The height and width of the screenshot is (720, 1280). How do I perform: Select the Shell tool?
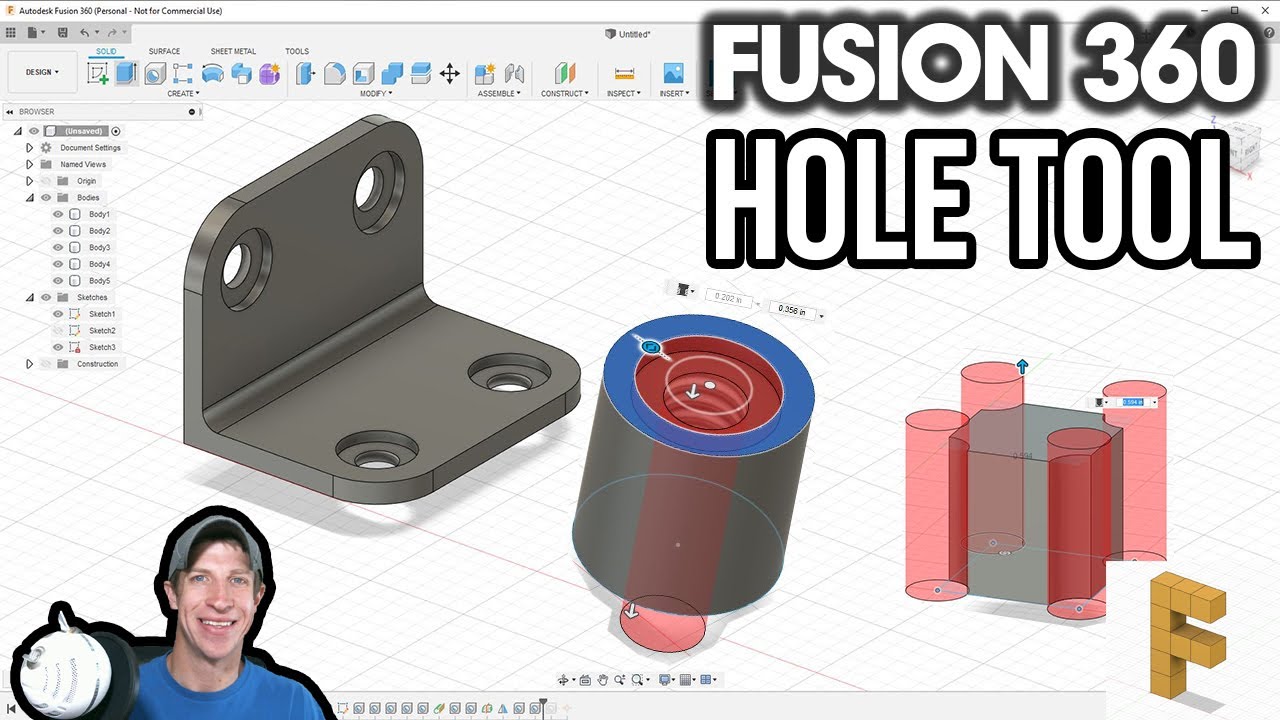pyautogui.click(x=364, y=73)
